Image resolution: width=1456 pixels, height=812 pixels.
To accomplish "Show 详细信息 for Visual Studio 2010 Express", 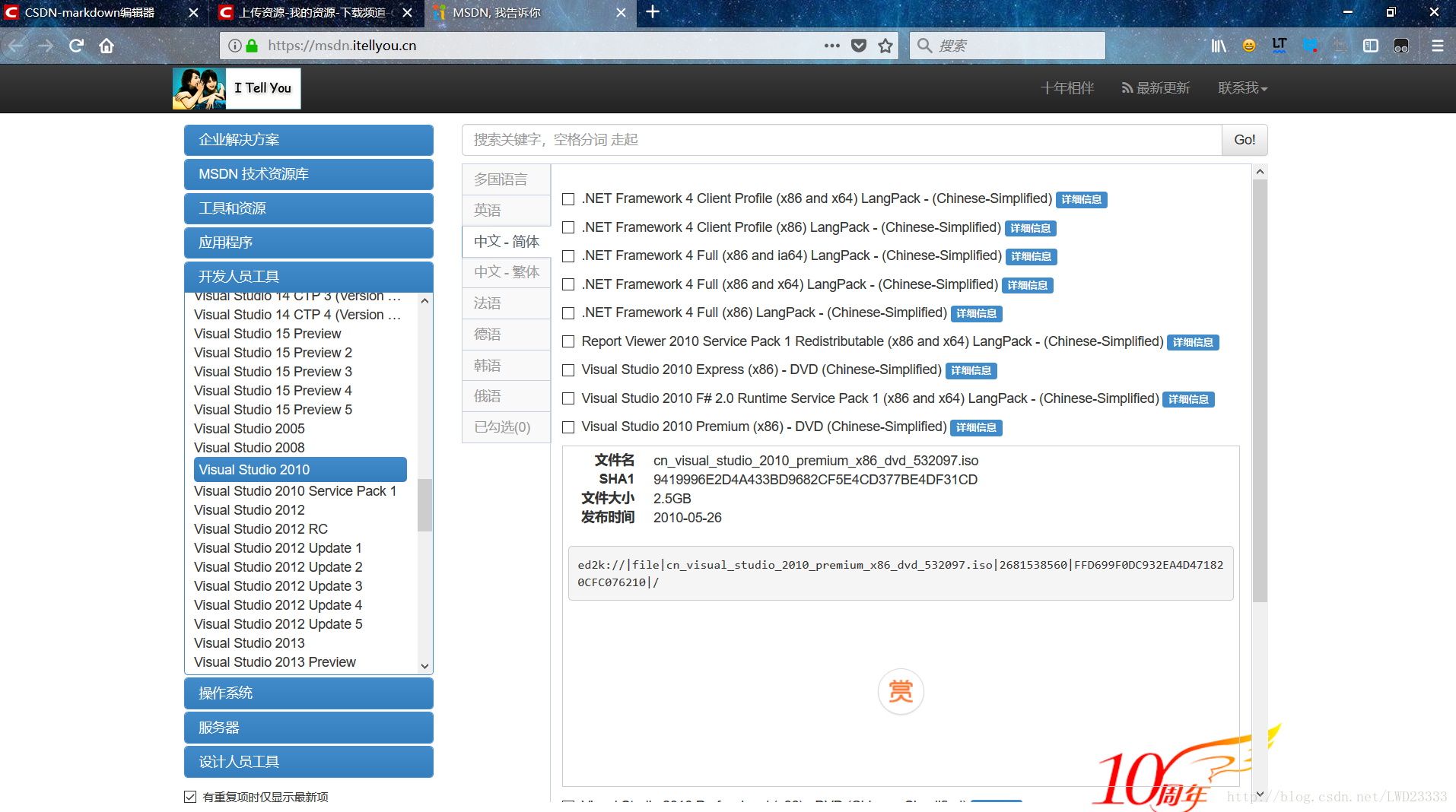I will (x=971, y=371).
